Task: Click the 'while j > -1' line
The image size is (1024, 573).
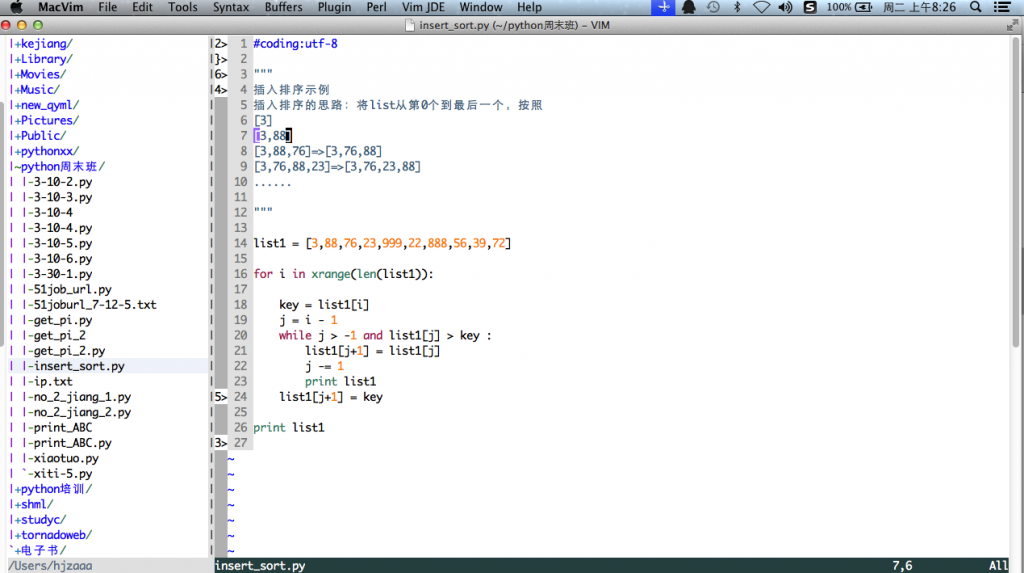Action: [385, 335]
